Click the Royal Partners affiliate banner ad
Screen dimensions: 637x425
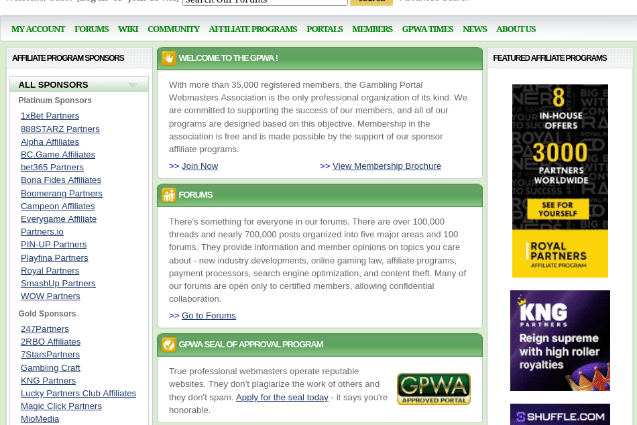560,181
